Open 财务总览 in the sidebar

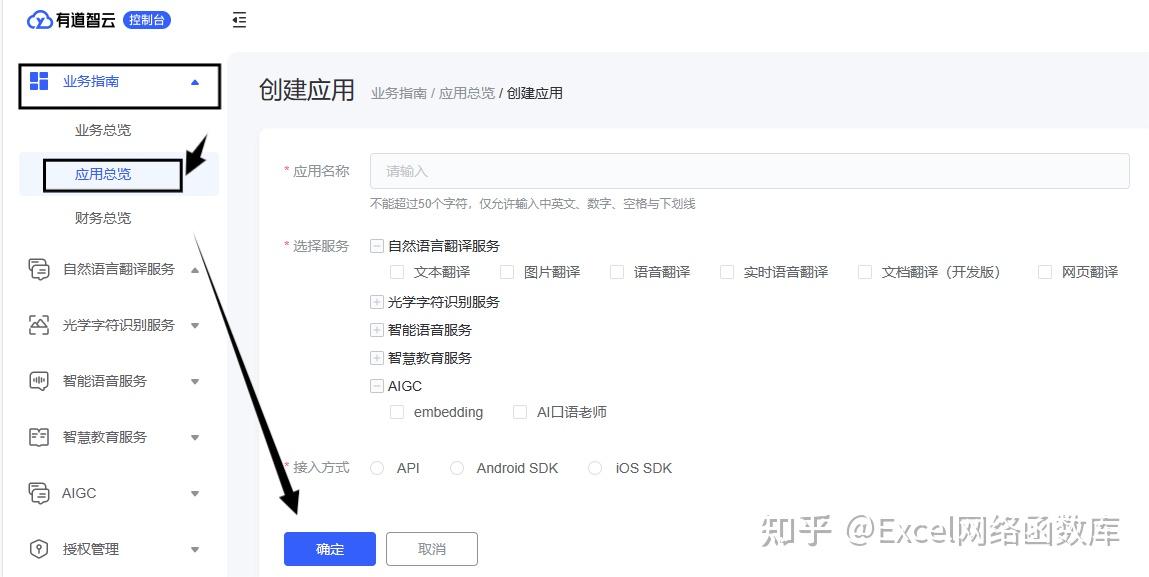click(103, 218)
